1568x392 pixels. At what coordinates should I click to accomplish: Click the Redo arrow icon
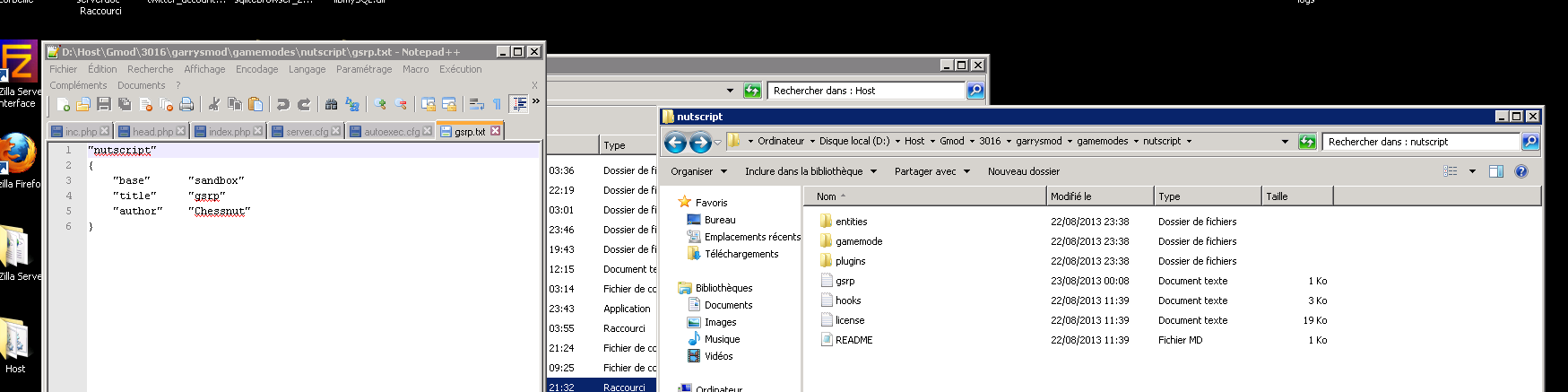[x=303, y=105]
